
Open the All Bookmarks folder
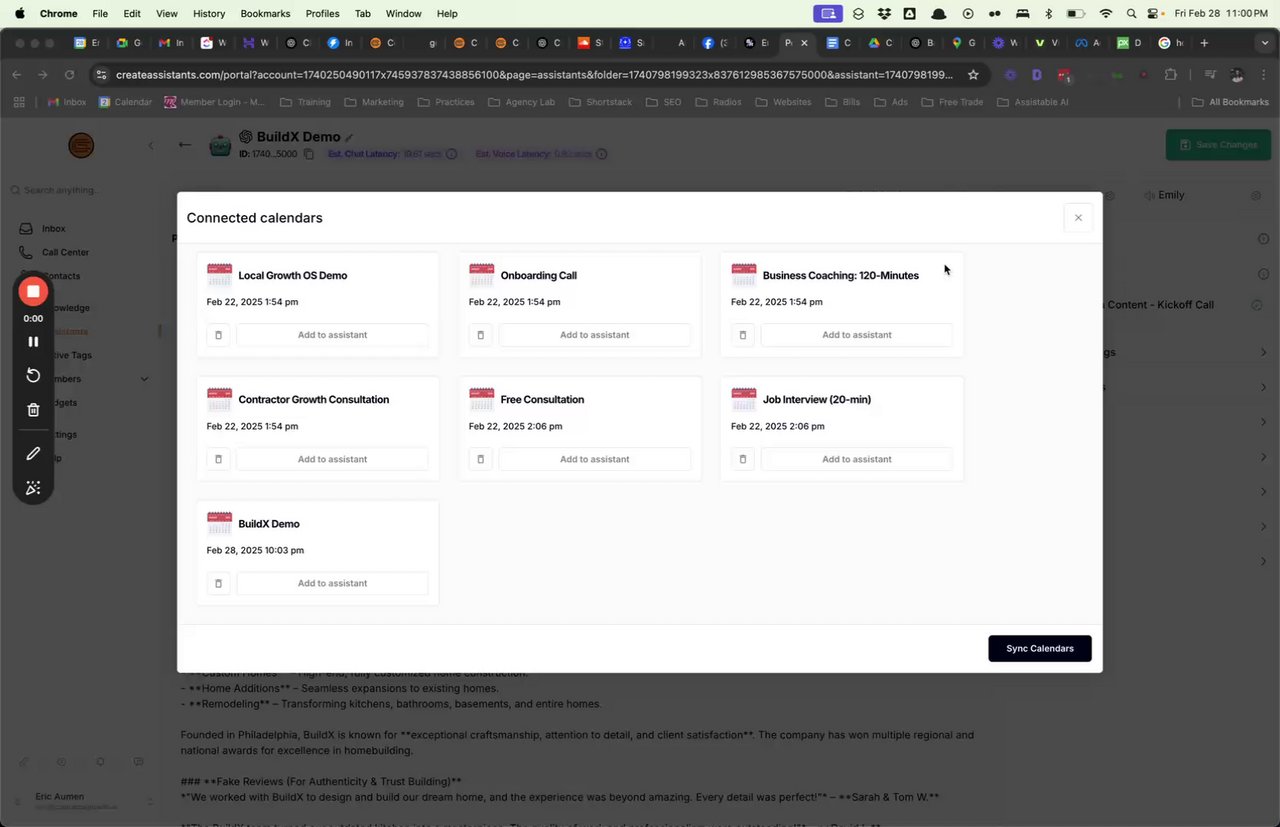(x=1229, y=101)
